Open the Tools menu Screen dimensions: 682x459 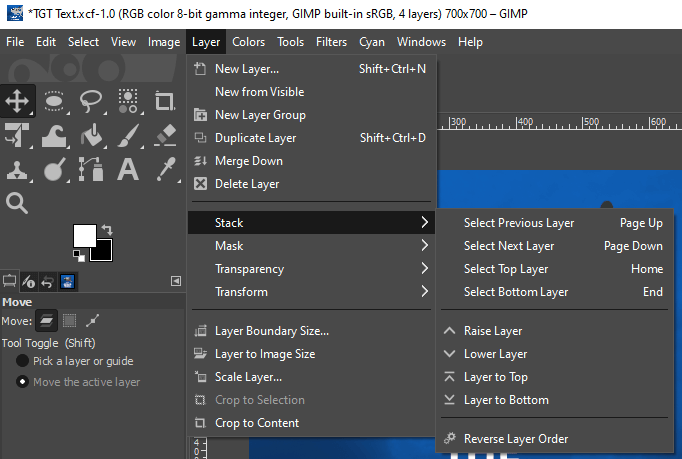coord(291,42)
